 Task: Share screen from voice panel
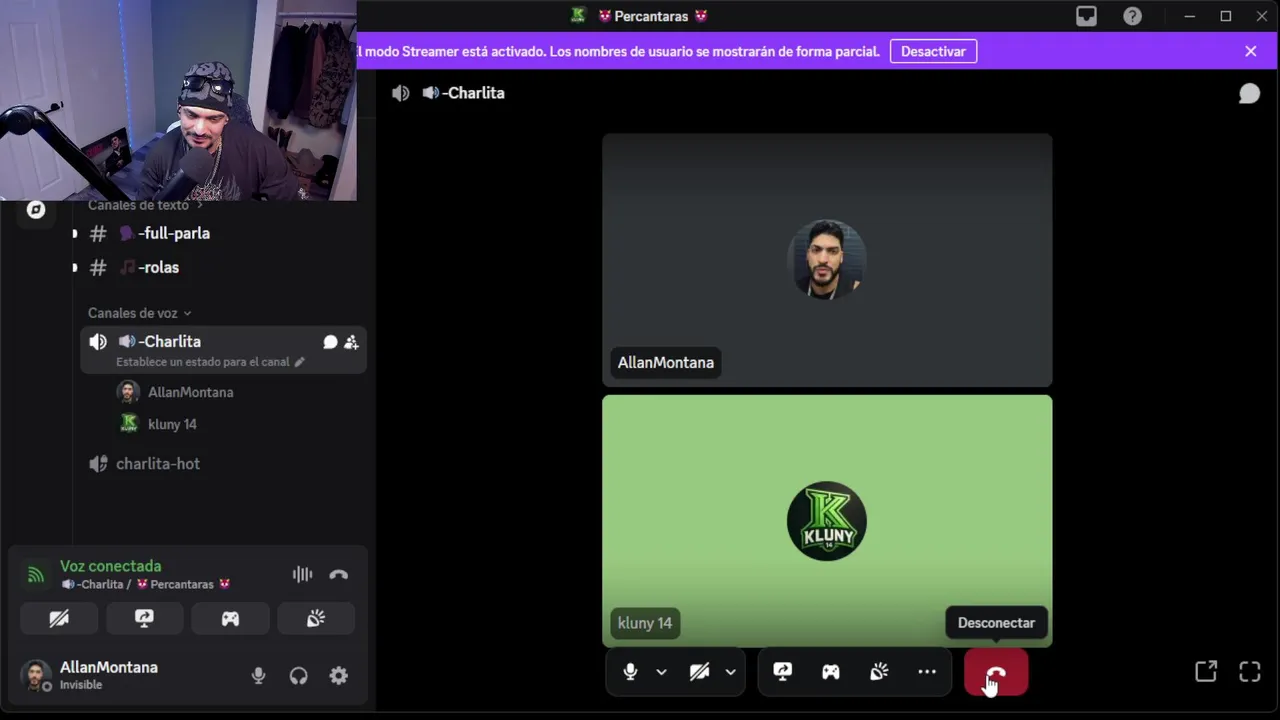coord(144,618)
